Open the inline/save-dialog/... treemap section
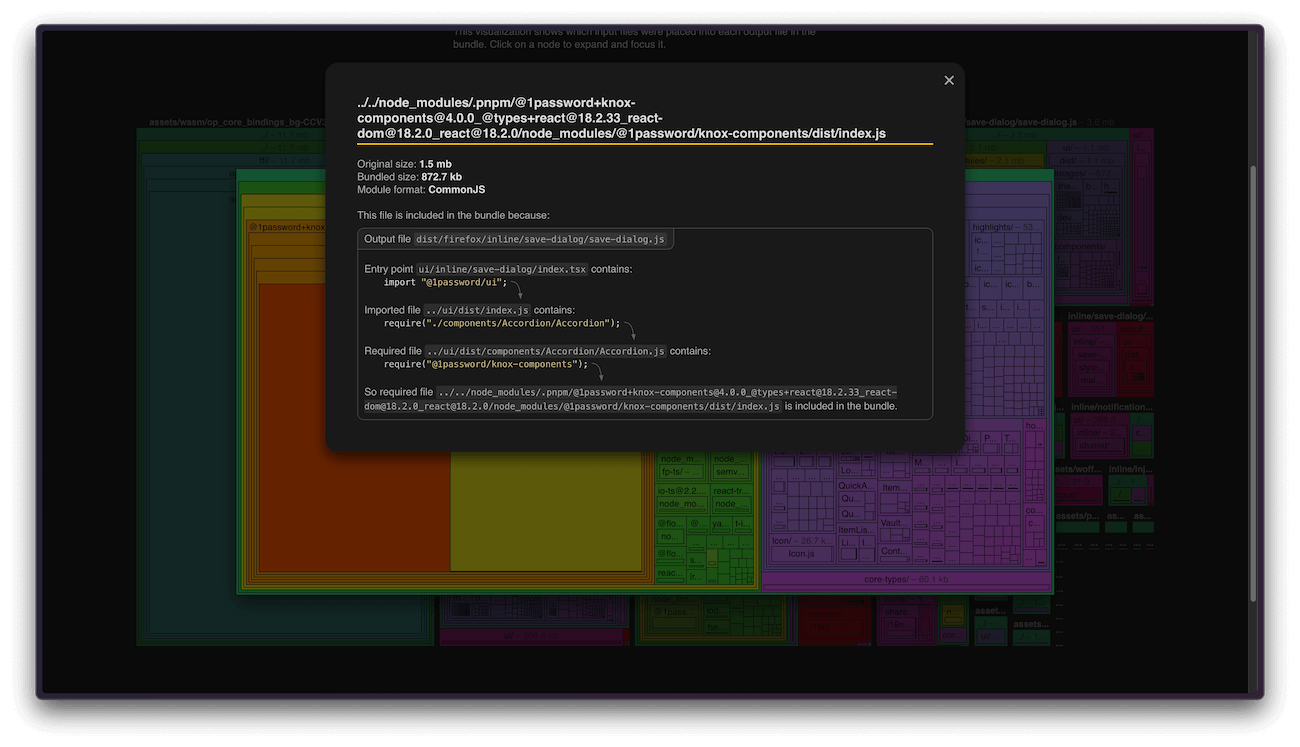 pos(1111,314)
